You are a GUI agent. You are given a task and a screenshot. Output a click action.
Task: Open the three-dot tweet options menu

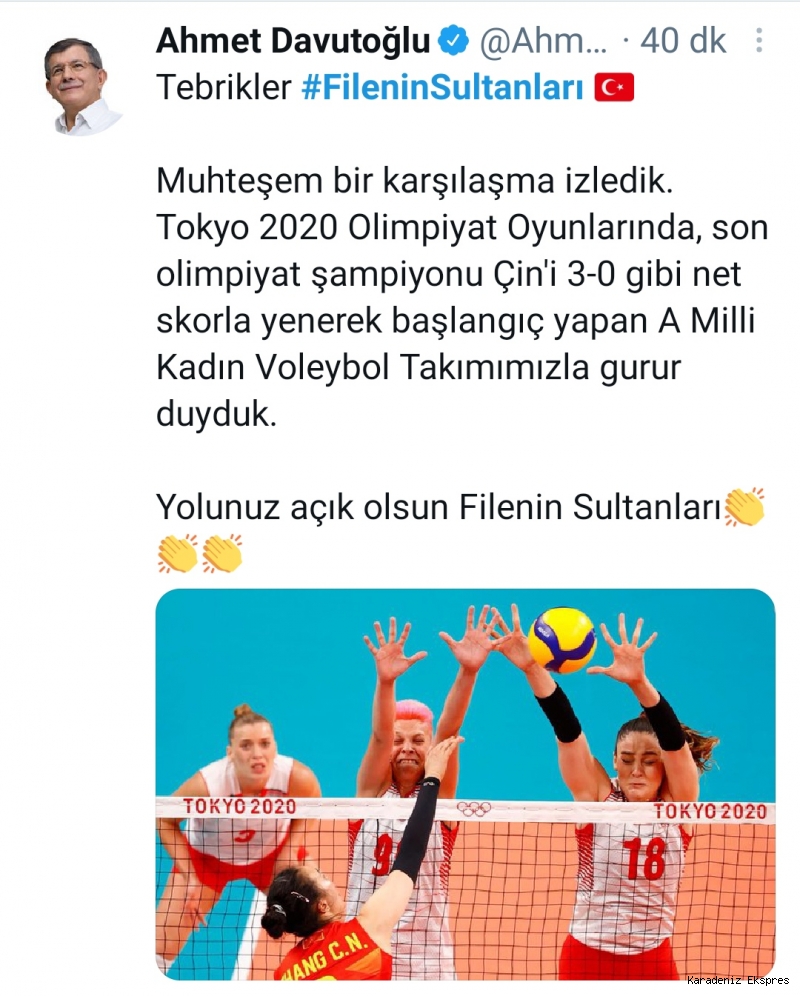coord(759,40)
